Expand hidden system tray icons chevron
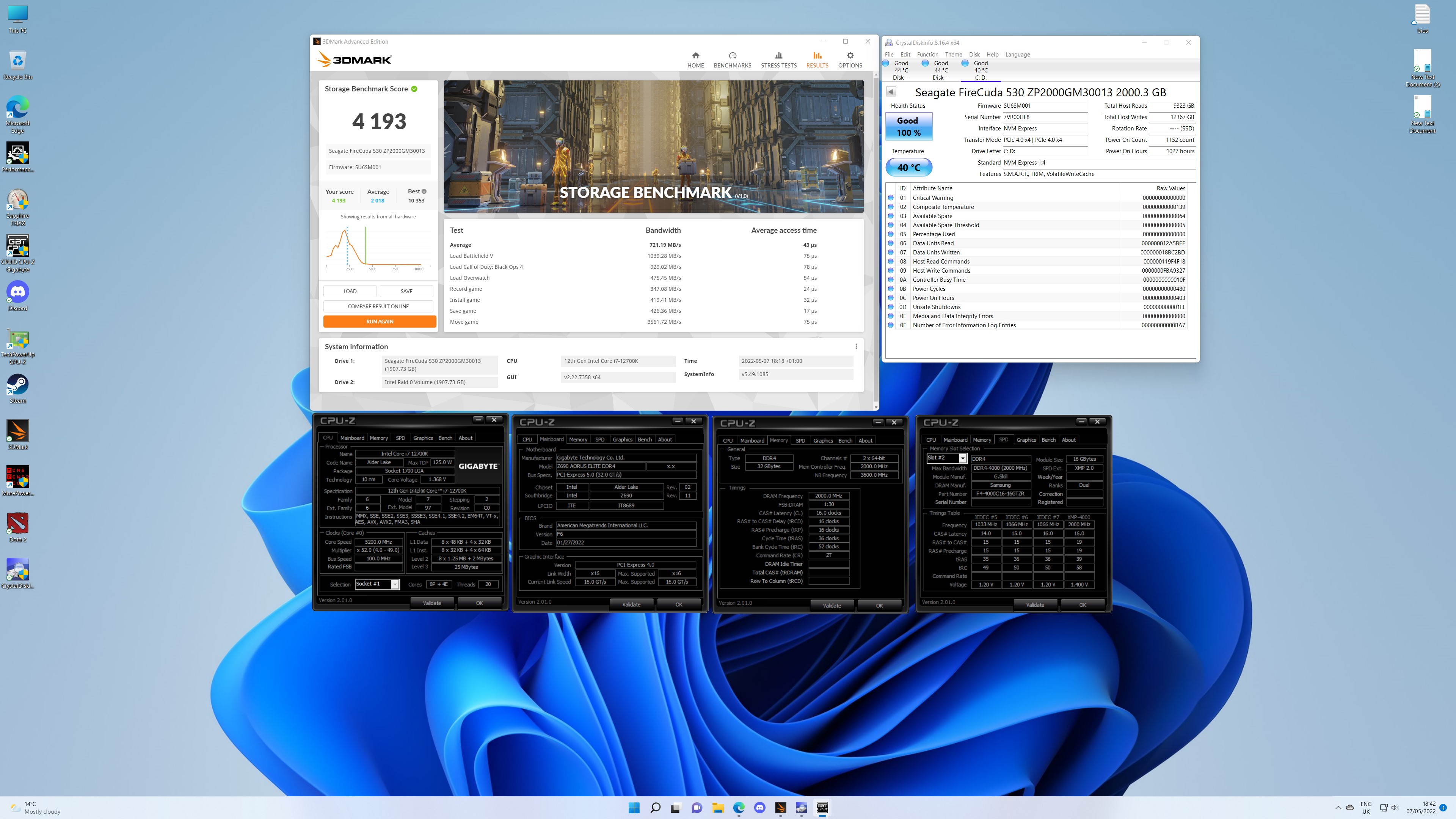The width and height of the screenshot is (1456, 819). pyautogui.click(x=1338, y=808)
